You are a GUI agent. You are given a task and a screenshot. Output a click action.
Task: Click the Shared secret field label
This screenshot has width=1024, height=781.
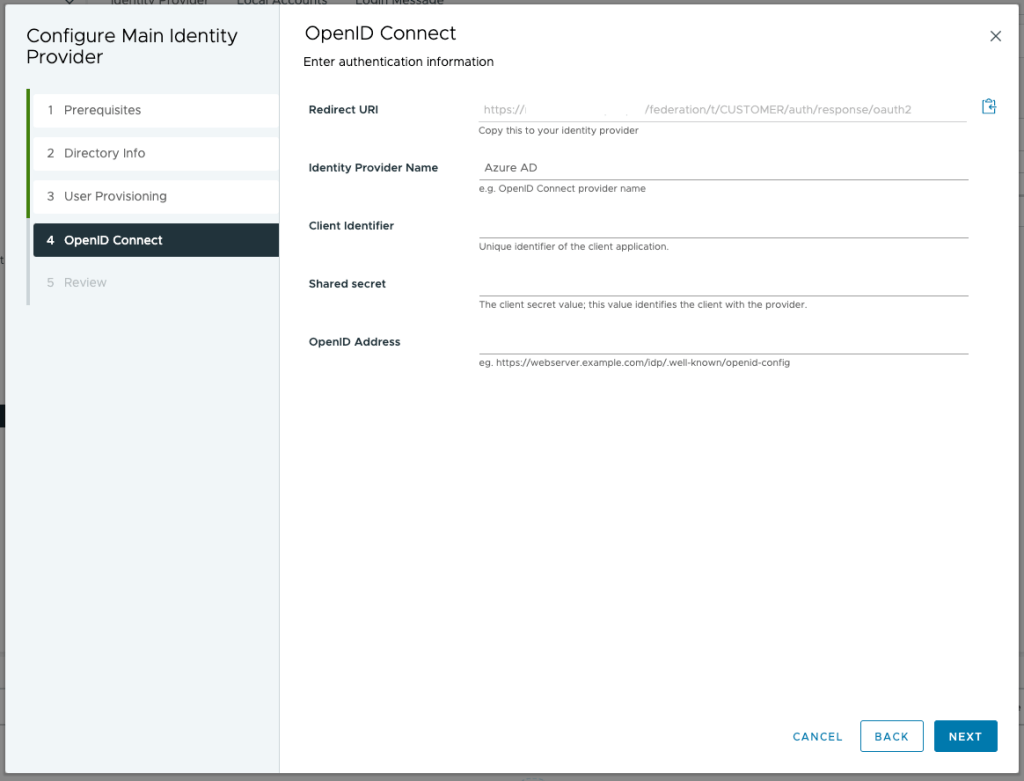pos(347,284)
